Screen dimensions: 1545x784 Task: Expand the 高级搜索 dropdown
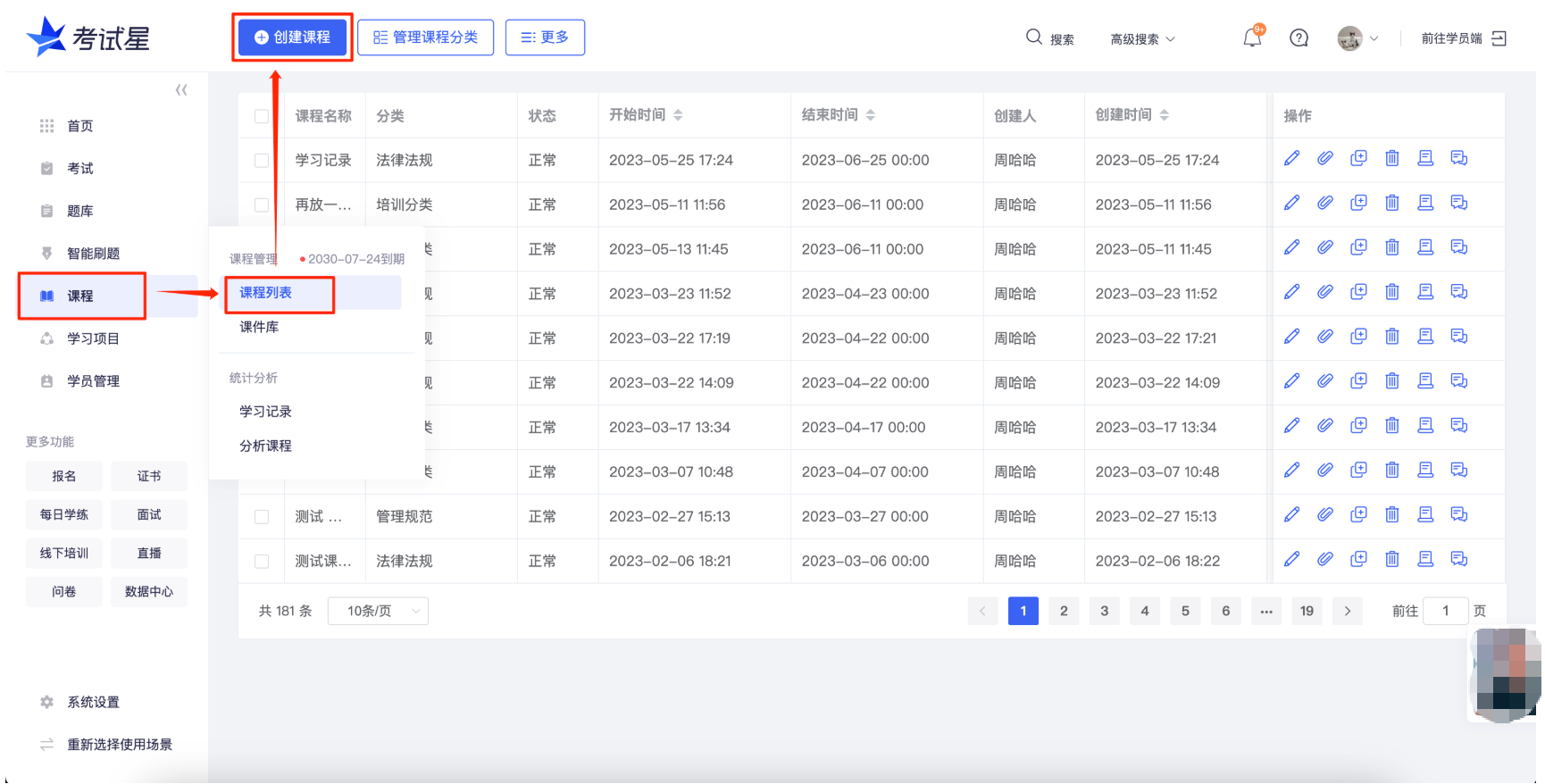(1142, 39)
